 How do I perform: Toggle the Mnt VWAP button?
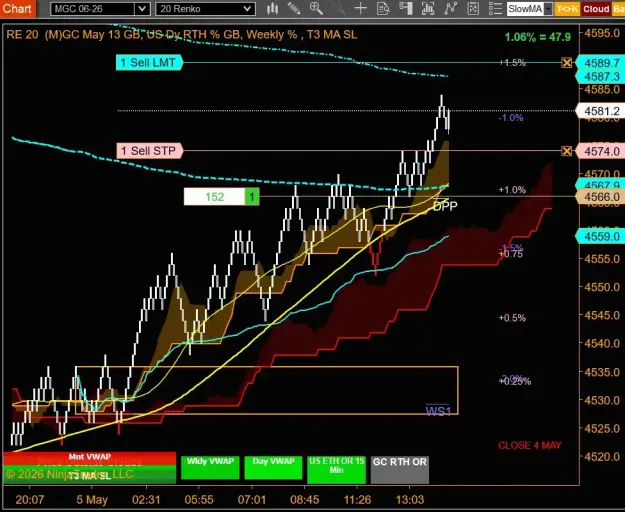pos(89,457)
